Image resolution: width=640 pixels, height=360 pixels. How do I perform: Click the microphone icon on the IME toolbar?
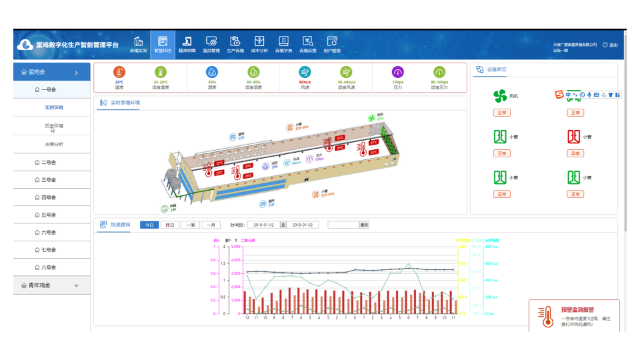(589, 95)
